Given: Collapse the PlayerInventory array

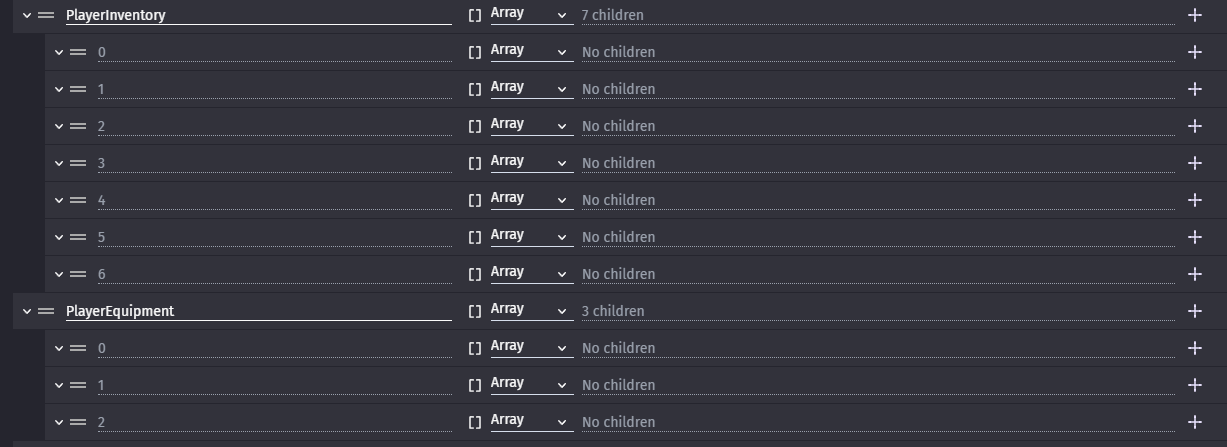Looking at the screenshot, I should [27, 15].
